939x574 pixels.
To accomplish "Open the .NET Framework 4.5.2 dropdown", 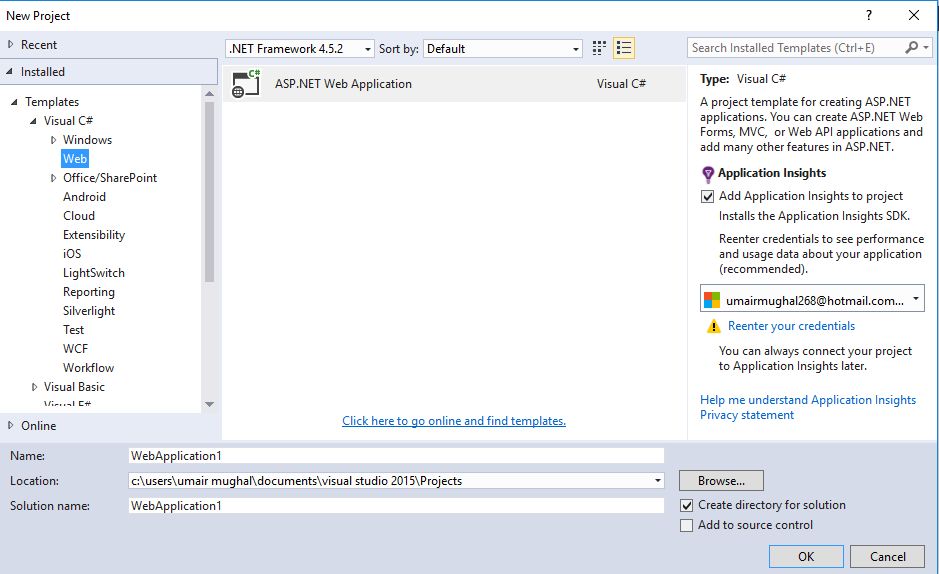I will (300, 48).
